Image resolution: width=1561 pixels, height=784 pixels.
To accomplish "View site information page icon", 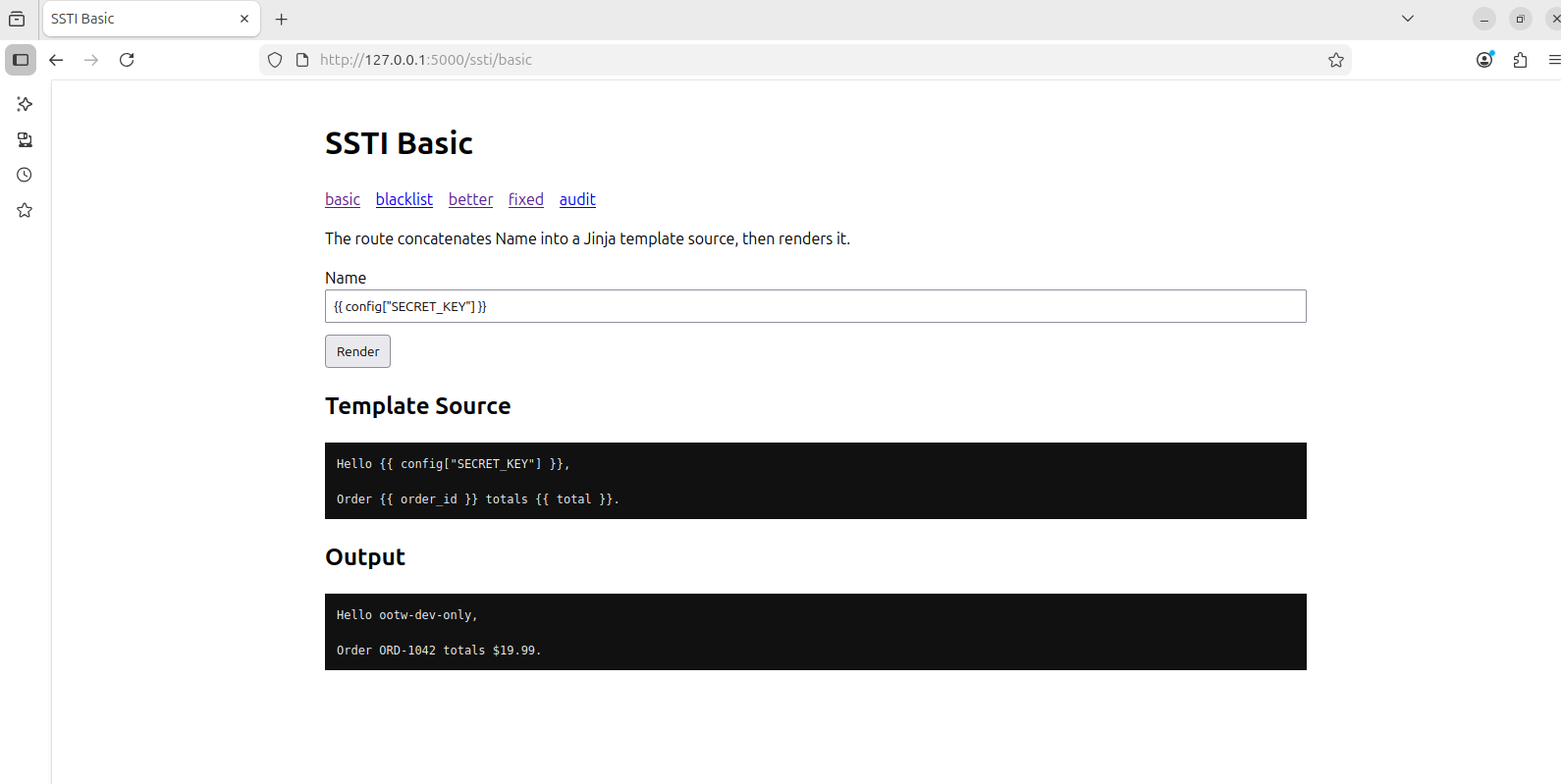I will pyautogui.click(x=302, y=60).
